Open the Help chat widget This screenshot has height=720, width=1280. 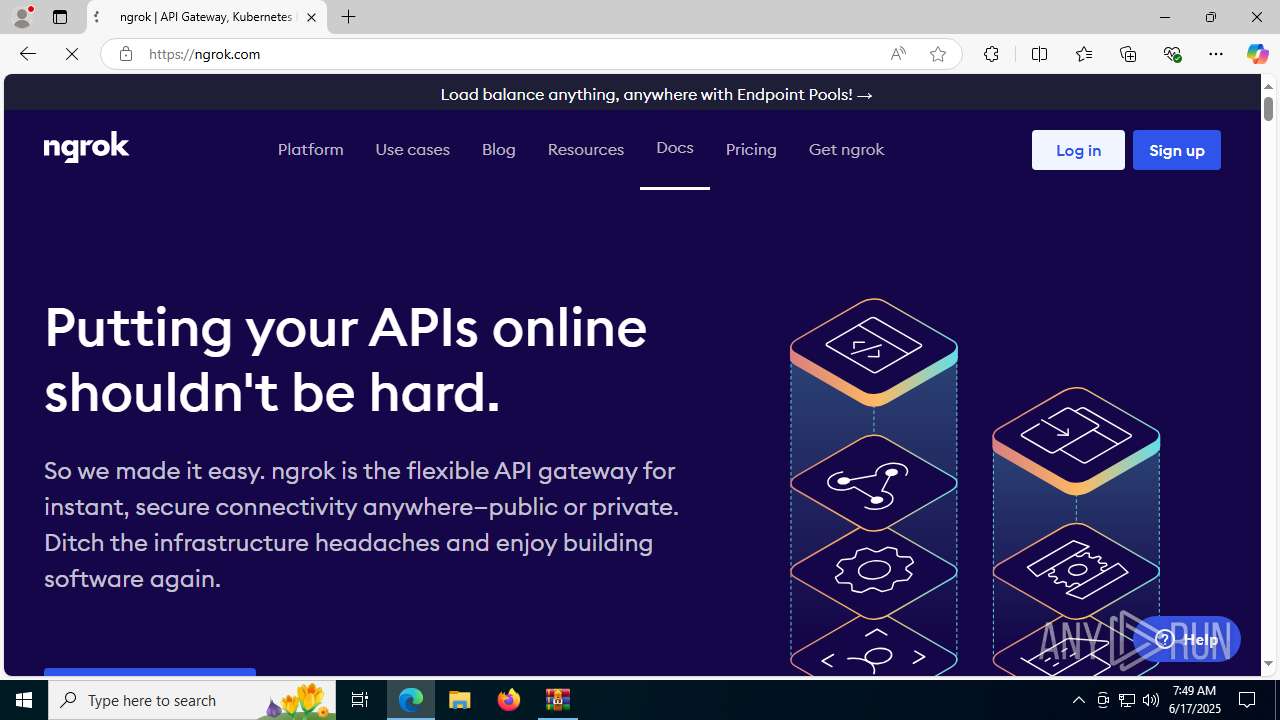click(1186, 639)
